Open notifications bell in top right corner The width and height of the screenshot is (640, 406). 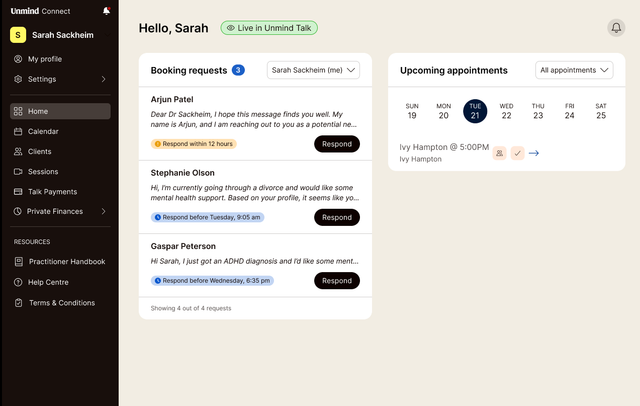(616, 28)
